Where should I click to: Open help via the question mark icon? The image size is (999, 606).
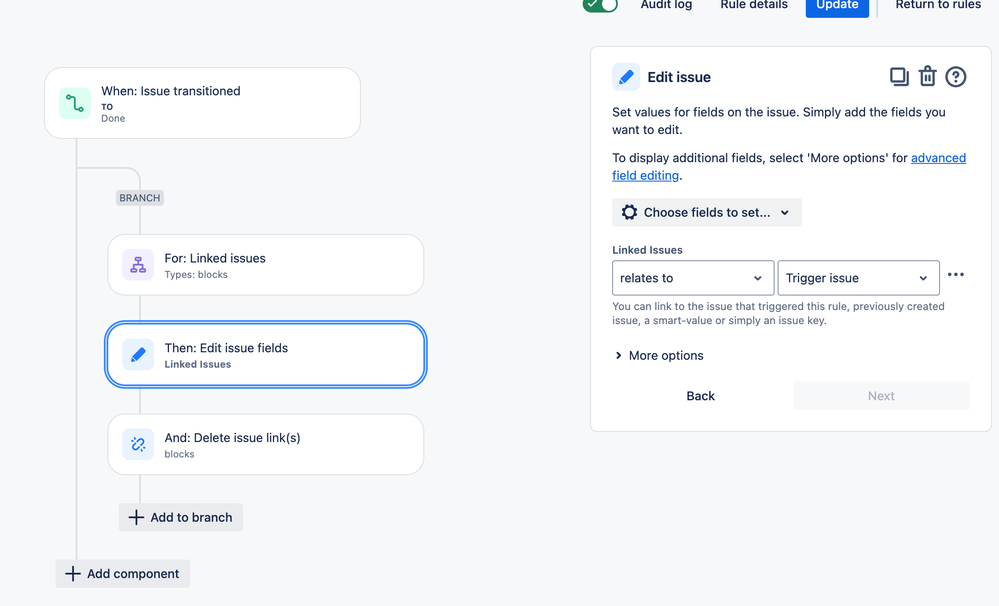point(955,76)
